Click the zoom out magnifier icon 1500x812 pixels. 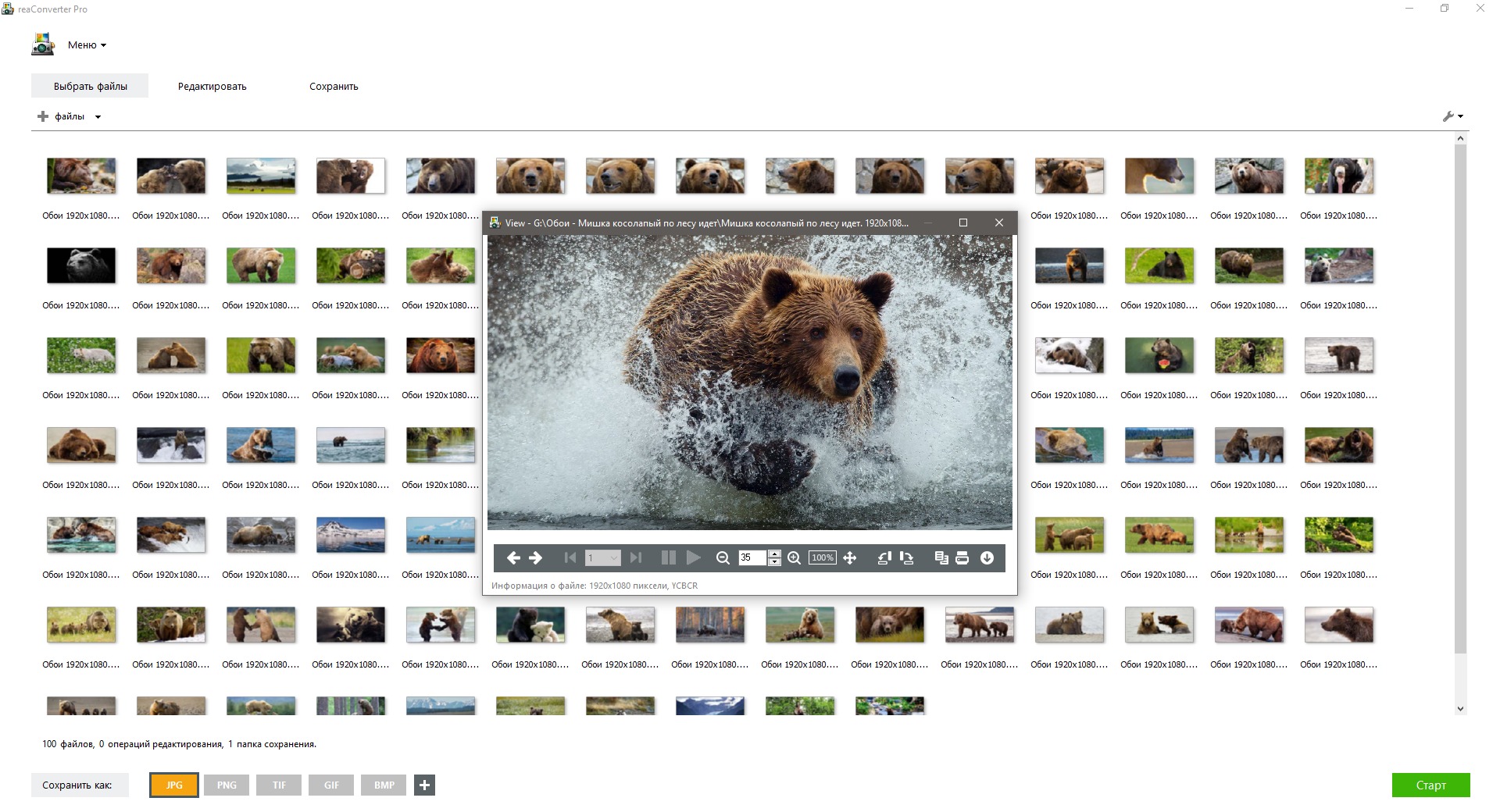pos(723,557)
